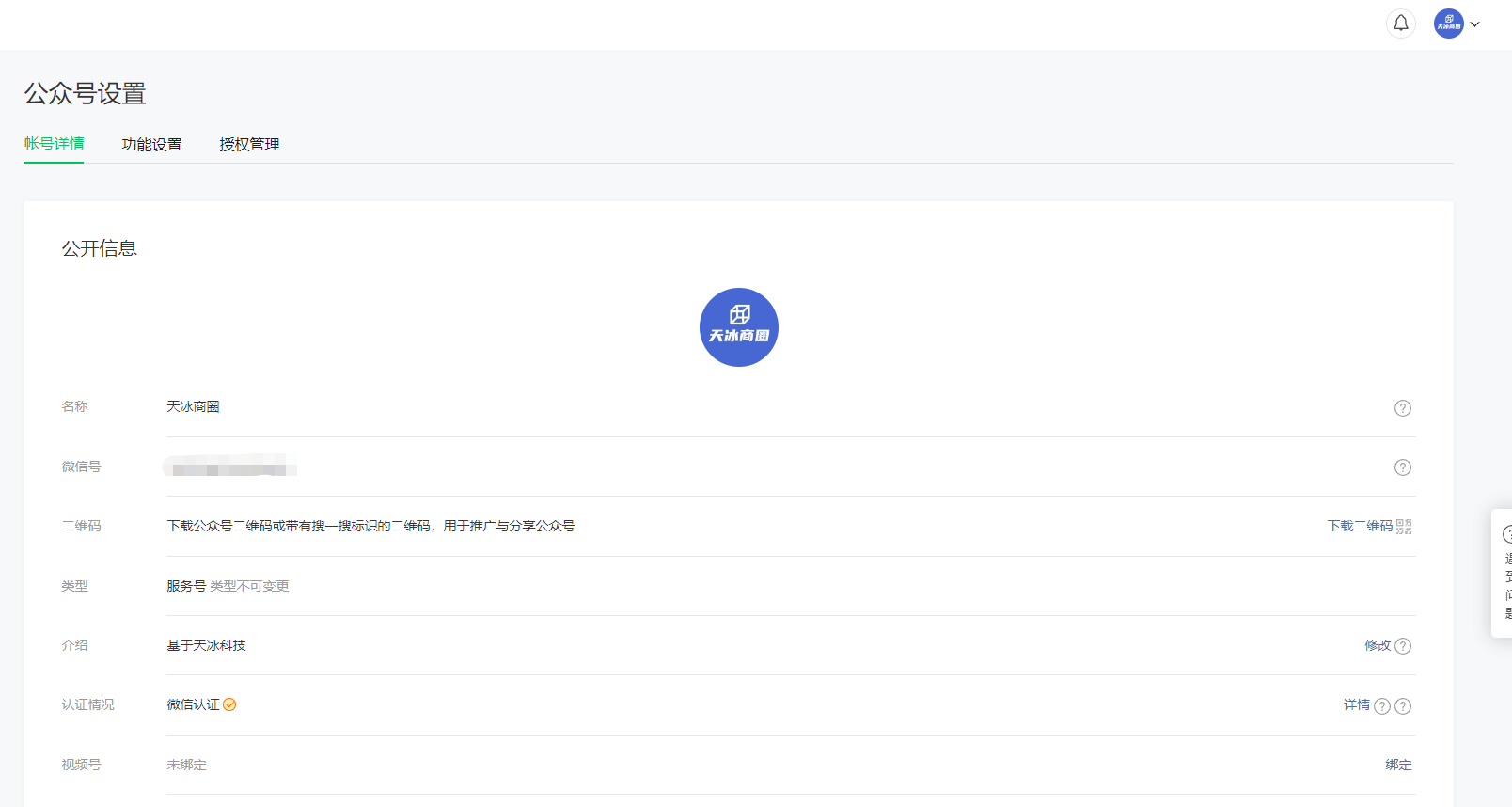This screenshot has height=807, width=1512.
Task: Click 下载二维码 link
Action: coord(1360,527)
